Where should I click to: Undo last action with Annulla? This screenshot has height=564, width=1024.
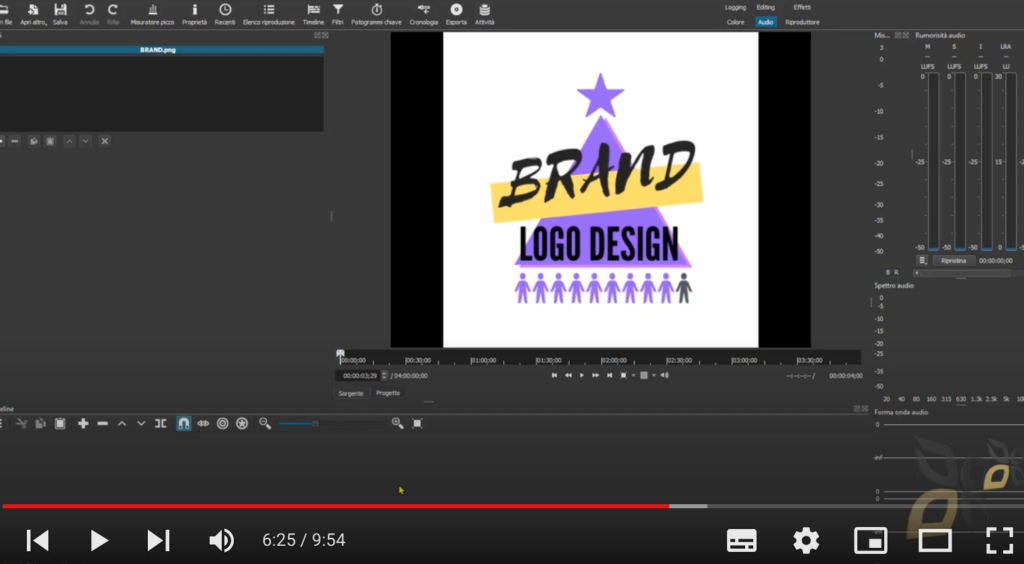(89, 14)
